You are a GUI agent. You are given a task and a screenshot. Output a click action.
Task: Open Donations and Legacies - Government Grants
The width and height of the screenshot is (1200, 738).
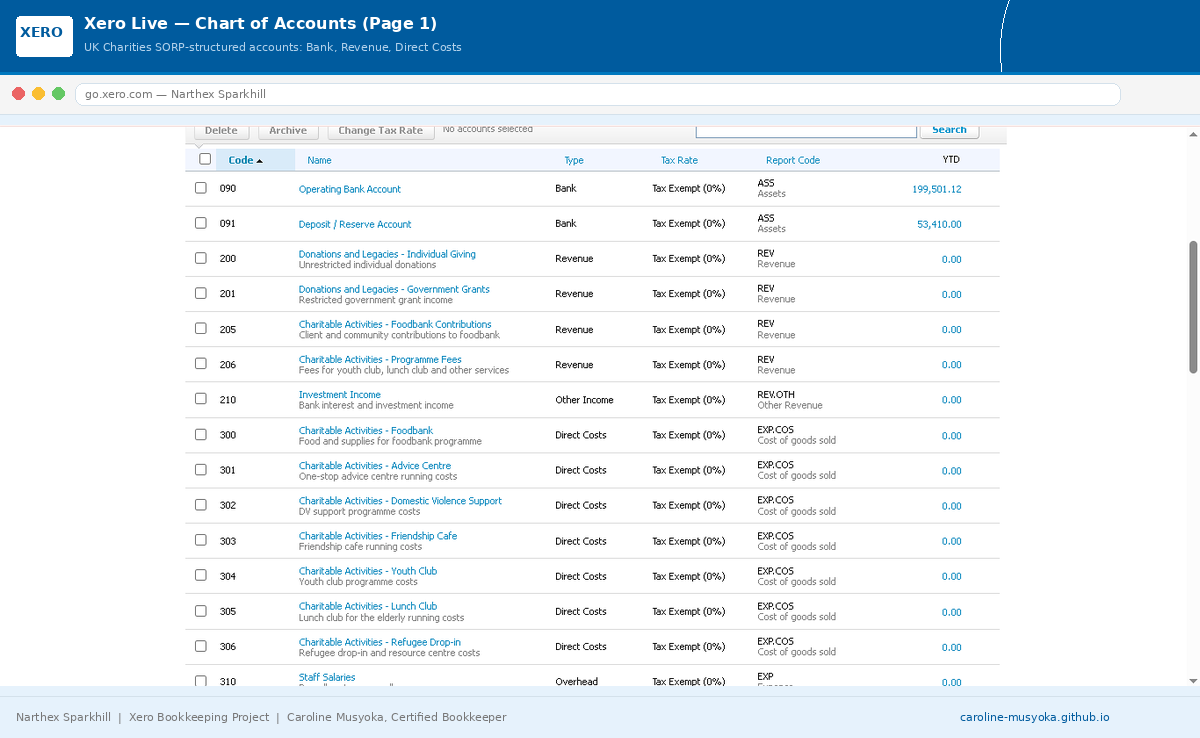pyautogui.click(x=394, y=289)
